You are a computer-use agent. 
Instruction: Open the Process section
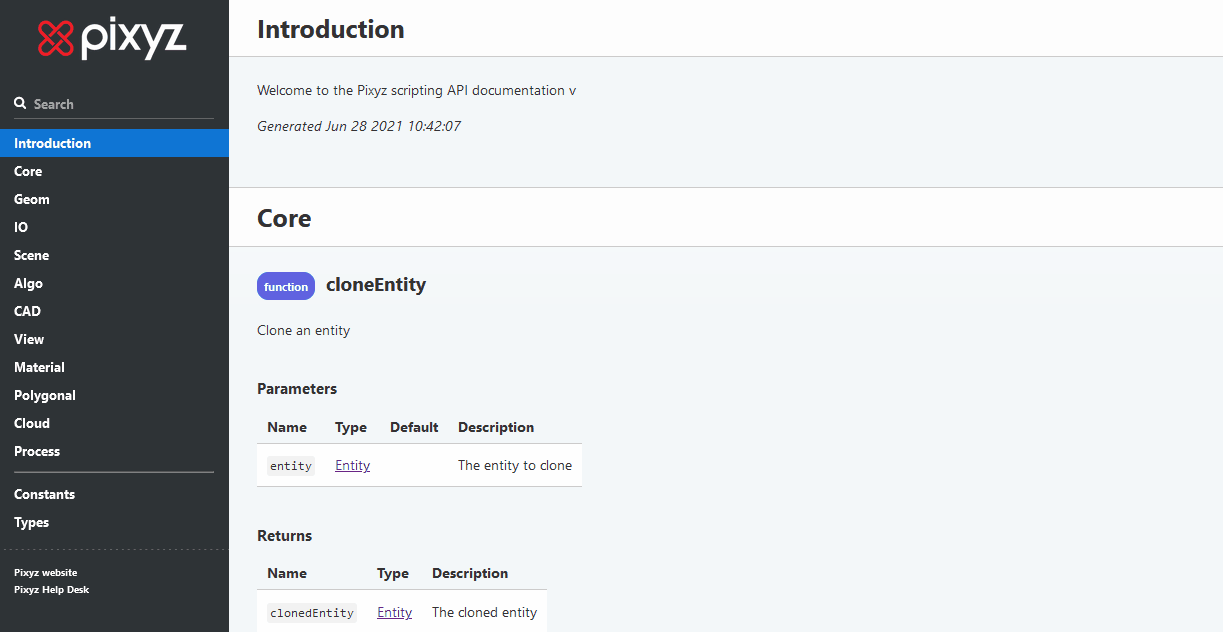click(x=37, y=451)
